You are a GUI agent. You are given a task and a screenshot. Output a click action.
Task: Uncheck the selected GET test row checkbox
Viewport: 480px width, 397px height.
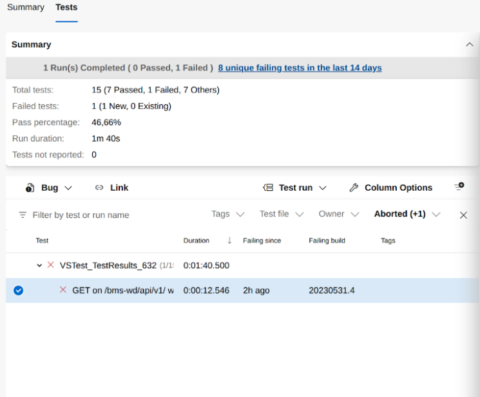pyautogui.click(x=18, y=290)
